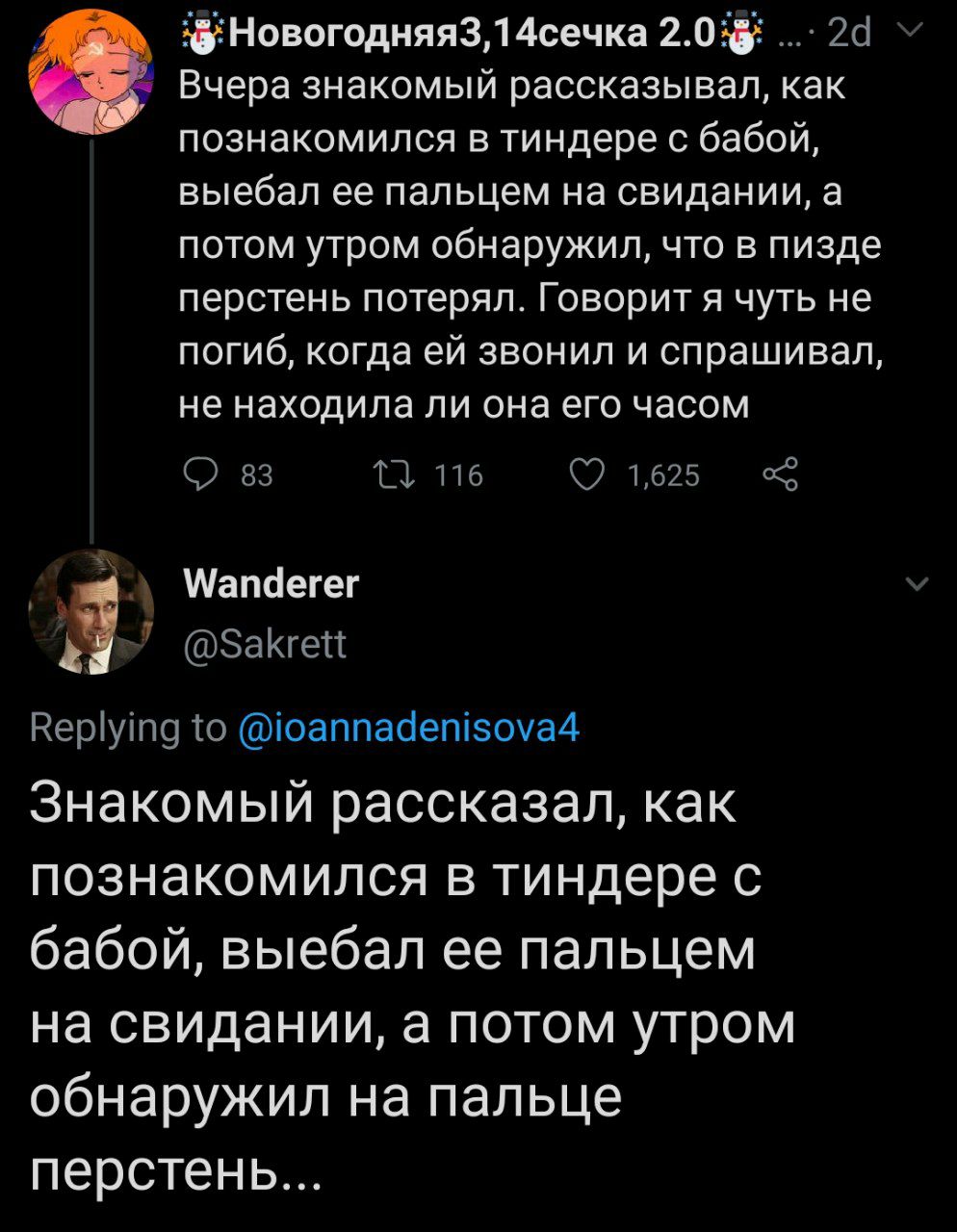Click the Wanderer display name
This screenshot has width=957, height=1232.
pos(271,583)
